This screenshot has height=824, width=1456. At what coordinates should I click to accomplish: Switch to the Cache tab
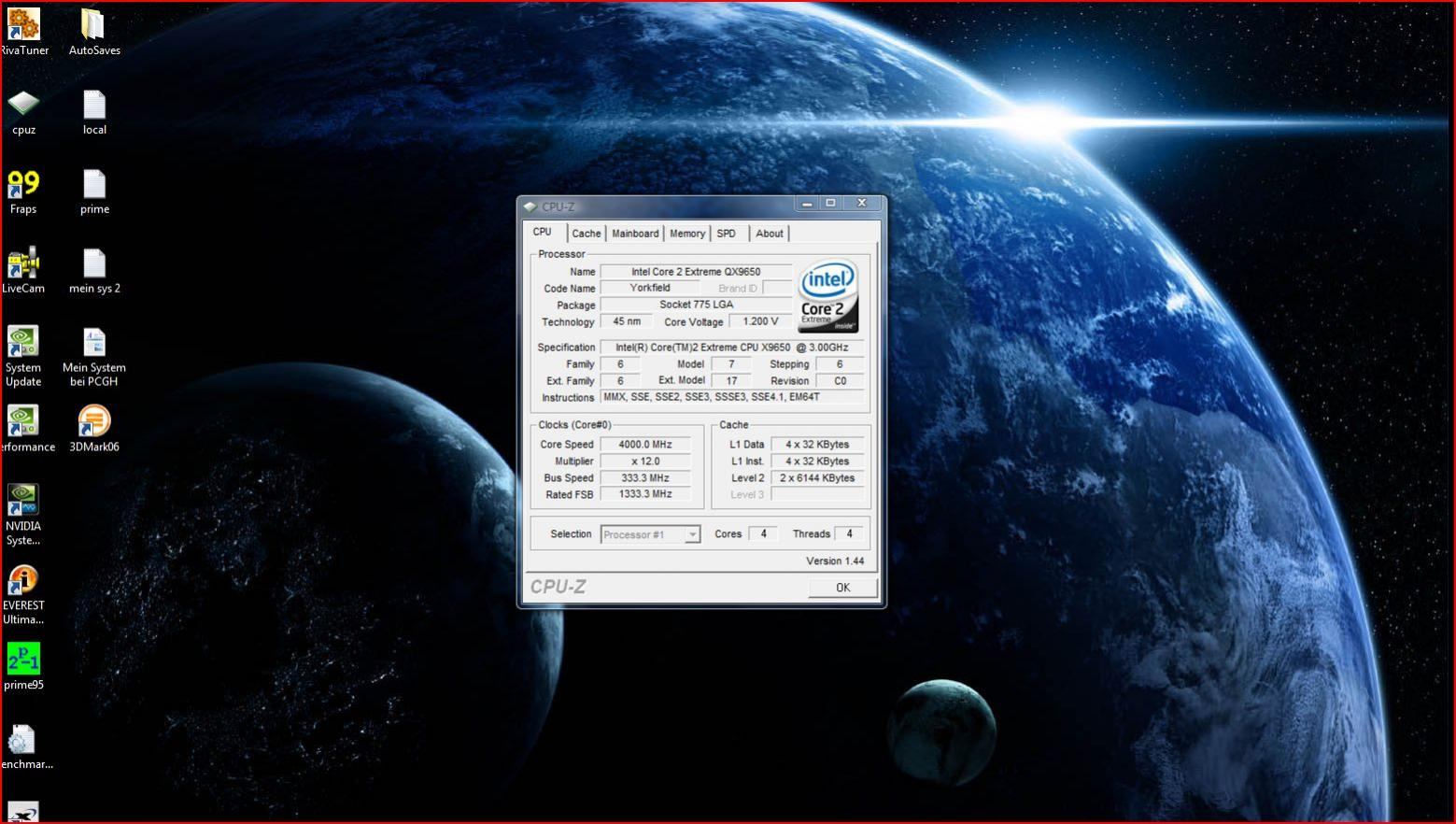tap(587, 234)
